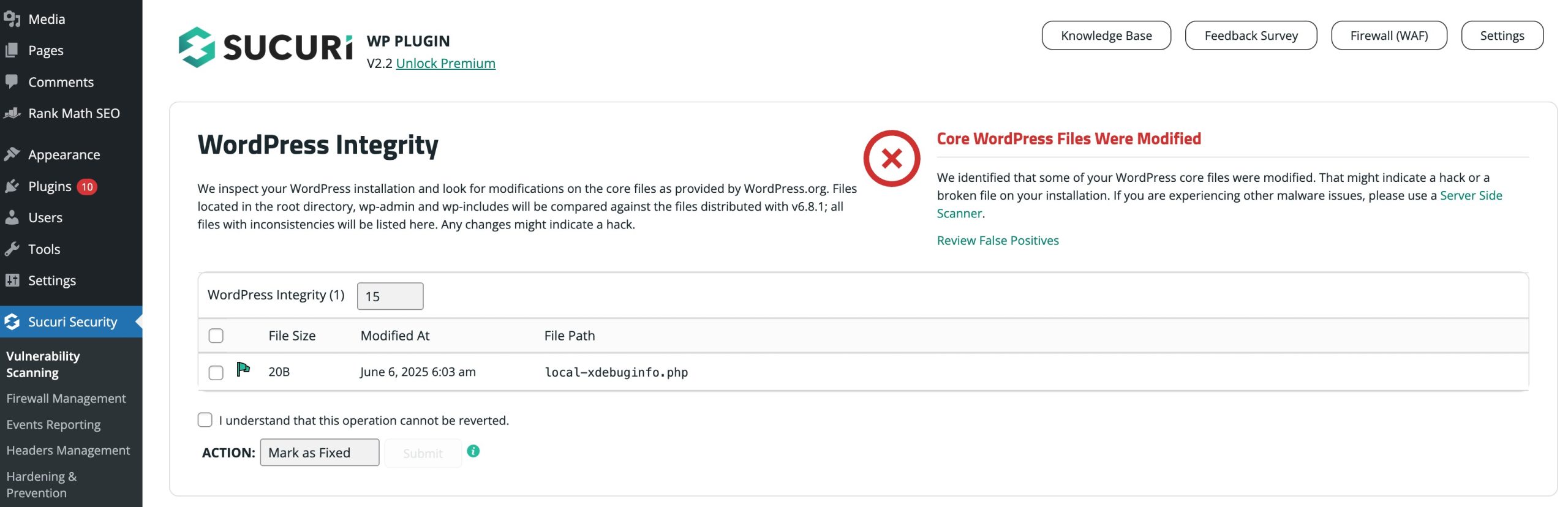Click the Appearance paintbrush icon
1568x507 pixels.
pyautogui.click(x=12, y=154)
